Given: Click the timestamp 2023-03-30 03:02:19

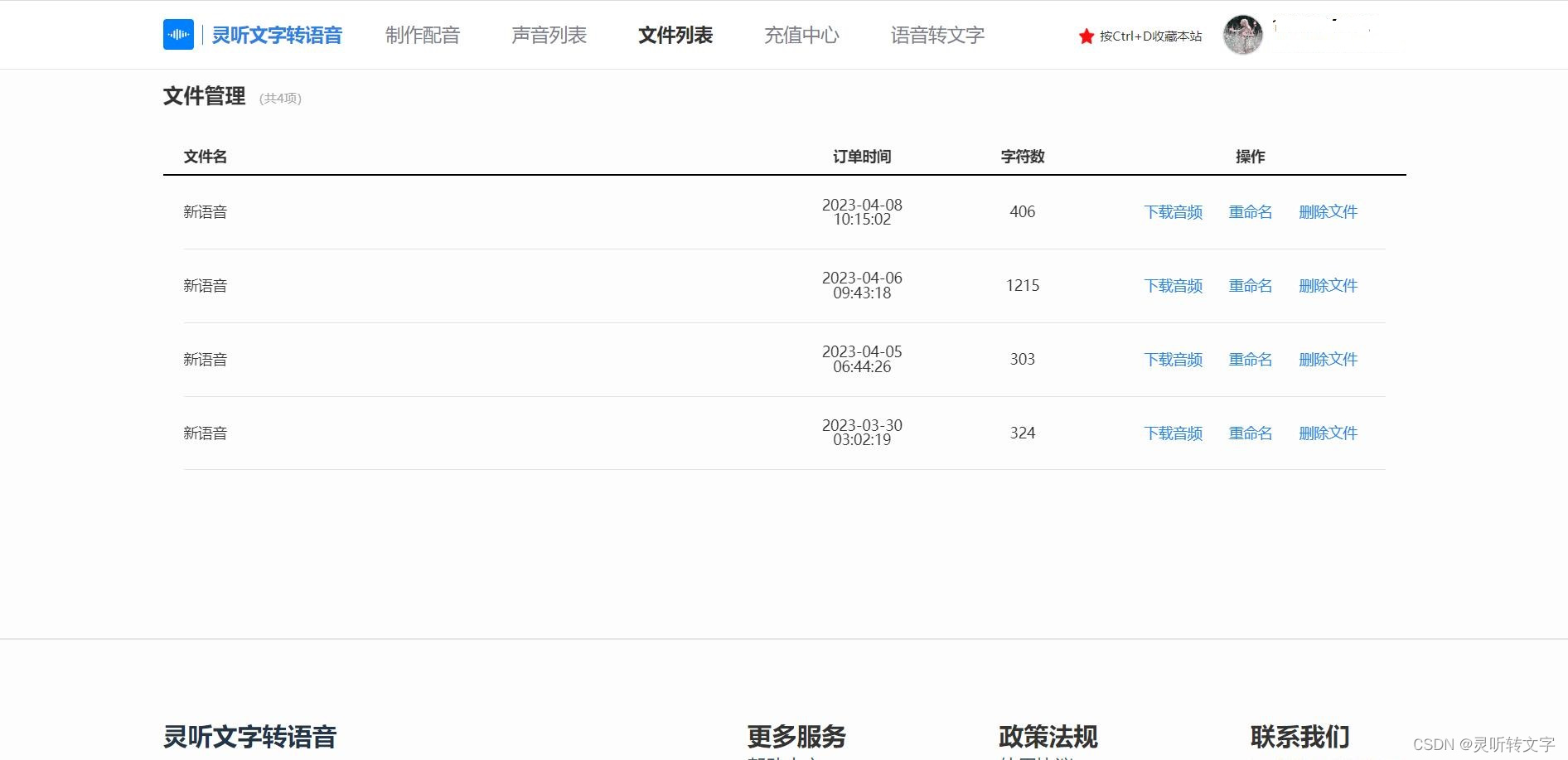Looking at the screenshot, I should pyautogui.click(x=862, y=433).
